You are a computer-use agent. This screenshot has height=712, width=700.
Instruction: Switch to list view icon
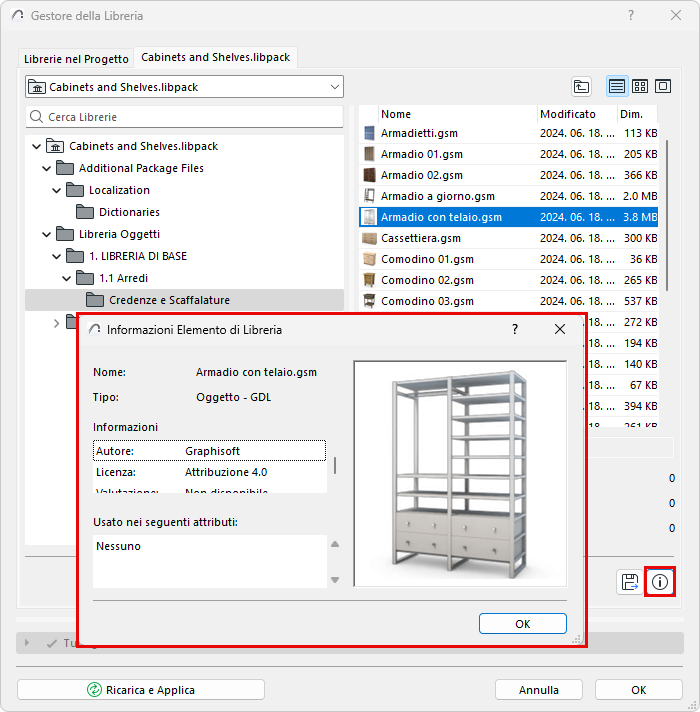[616, 86]
